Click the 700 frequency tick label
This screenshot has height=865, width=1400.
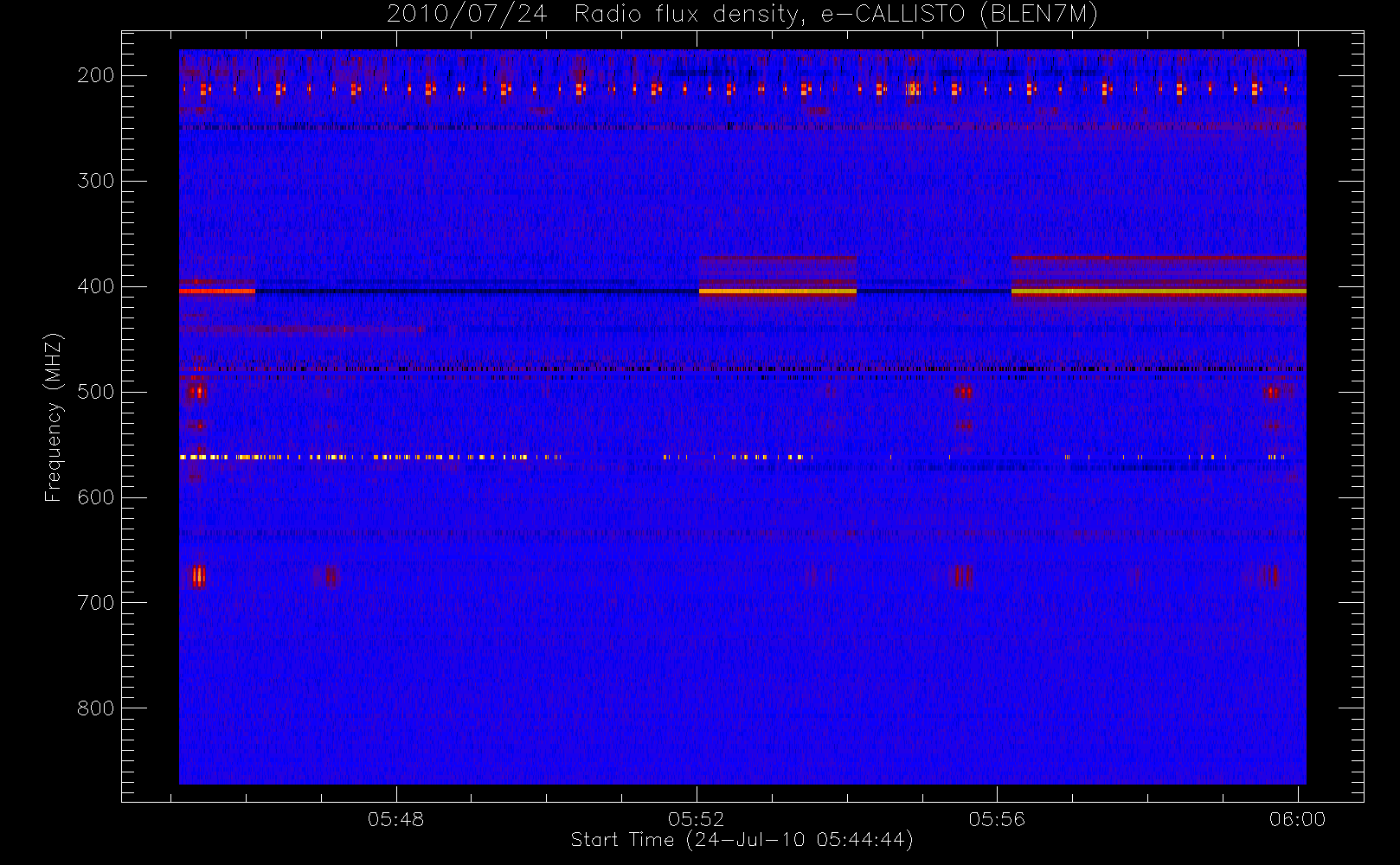click(96, 603)
